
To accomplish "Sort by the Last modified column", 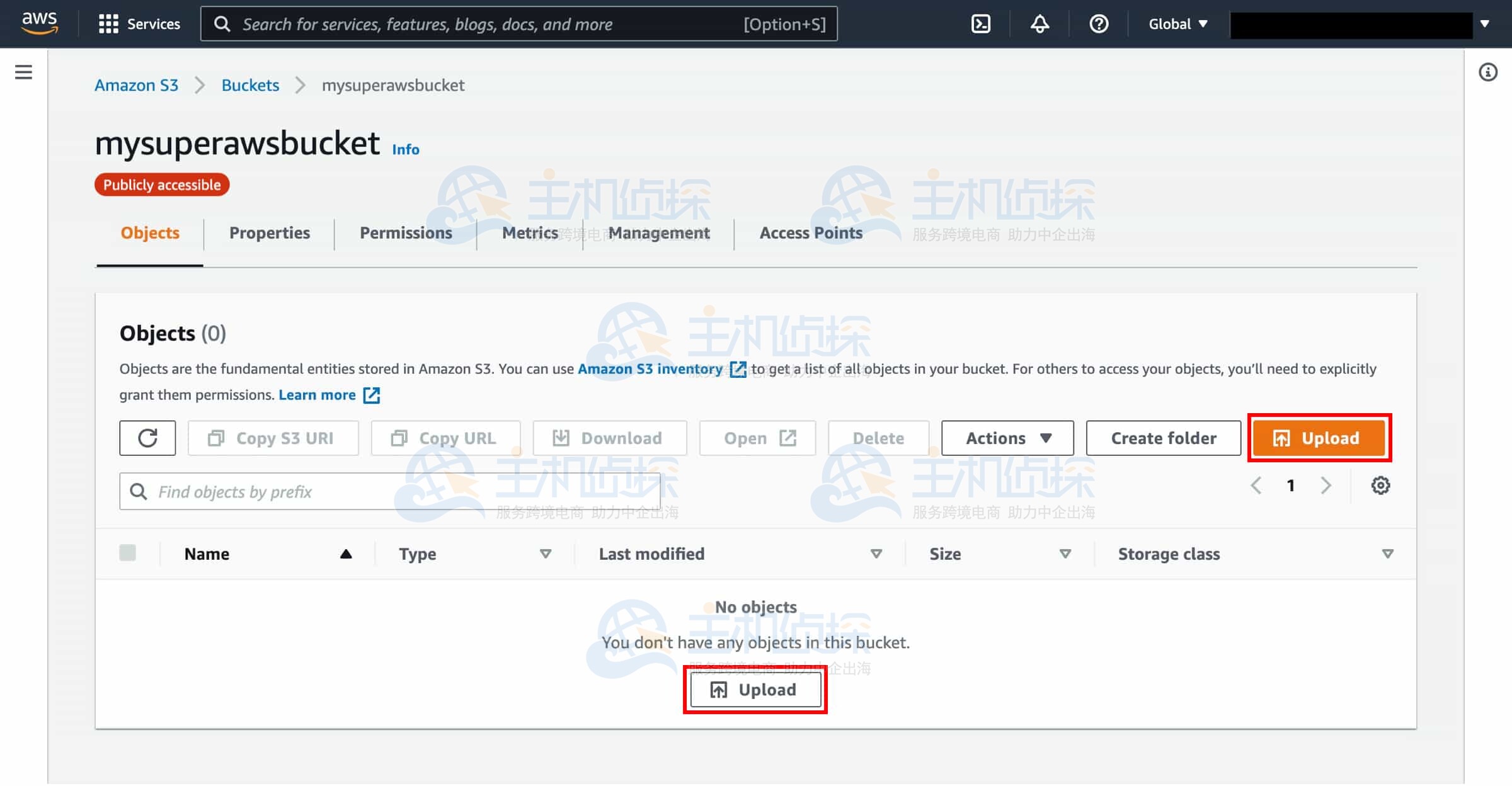I will [x=651, y=554].
